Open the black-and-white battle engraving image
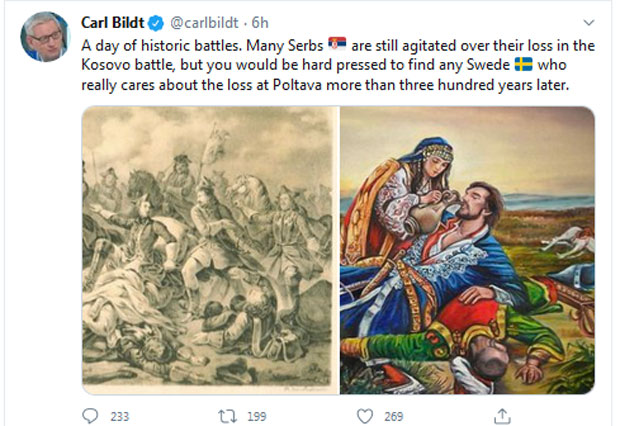620x426 pixels. [209, 250]
